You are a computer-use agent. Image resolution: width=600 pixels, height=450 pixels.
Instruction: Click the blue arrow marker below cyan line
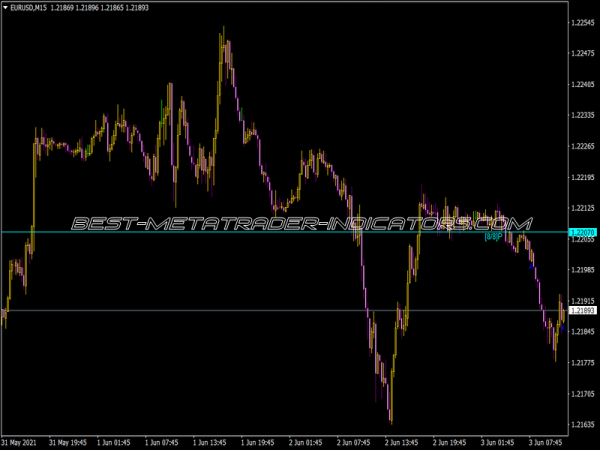(531, 266)
